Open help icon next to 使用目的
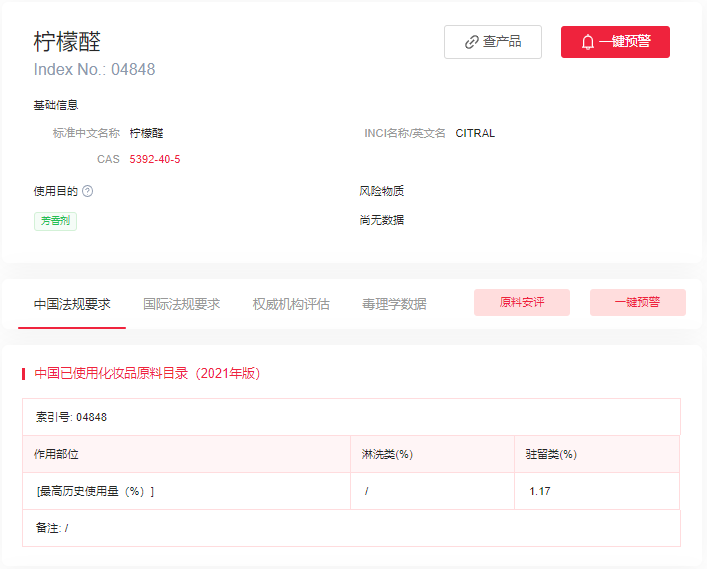Image resolution: width=707 pixels, height=569 pixels. coord(87,191)
